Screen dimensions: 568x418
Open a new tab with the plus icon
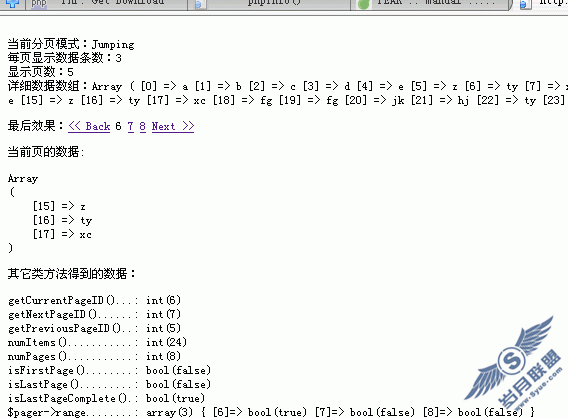point(12,4)
